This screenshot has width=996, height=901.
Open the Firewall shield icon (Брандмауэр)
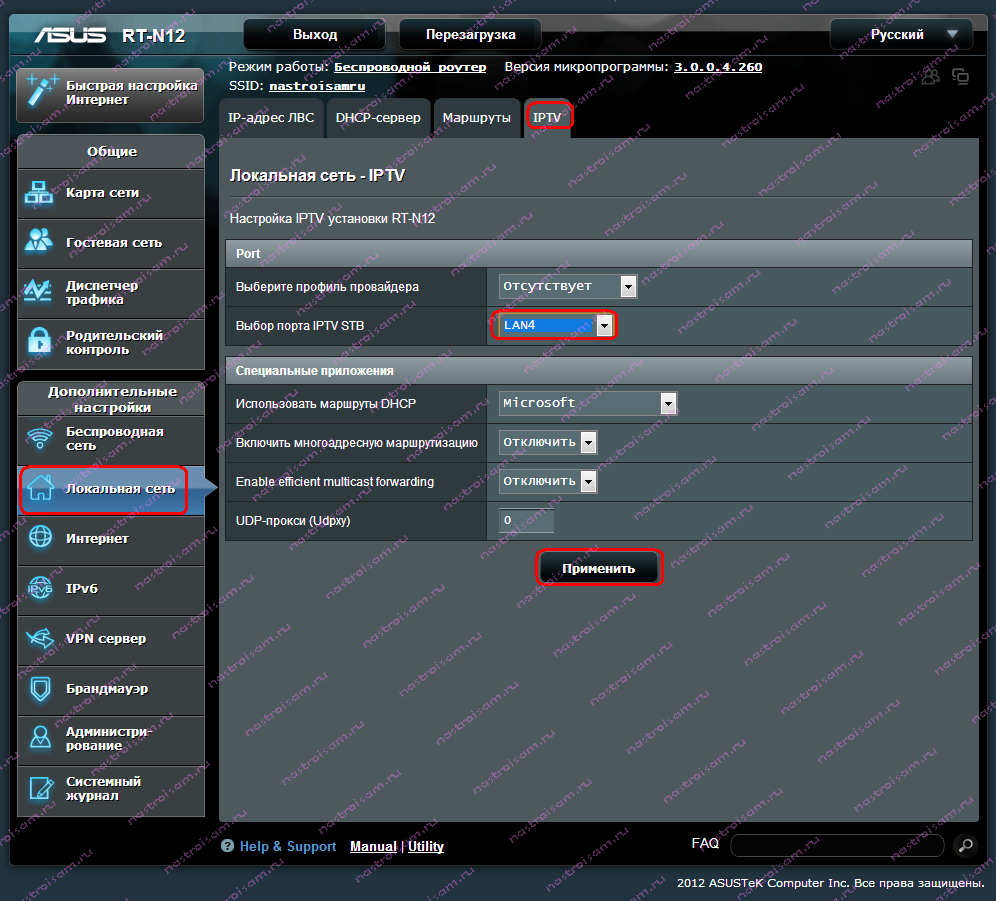pos(40,688)
